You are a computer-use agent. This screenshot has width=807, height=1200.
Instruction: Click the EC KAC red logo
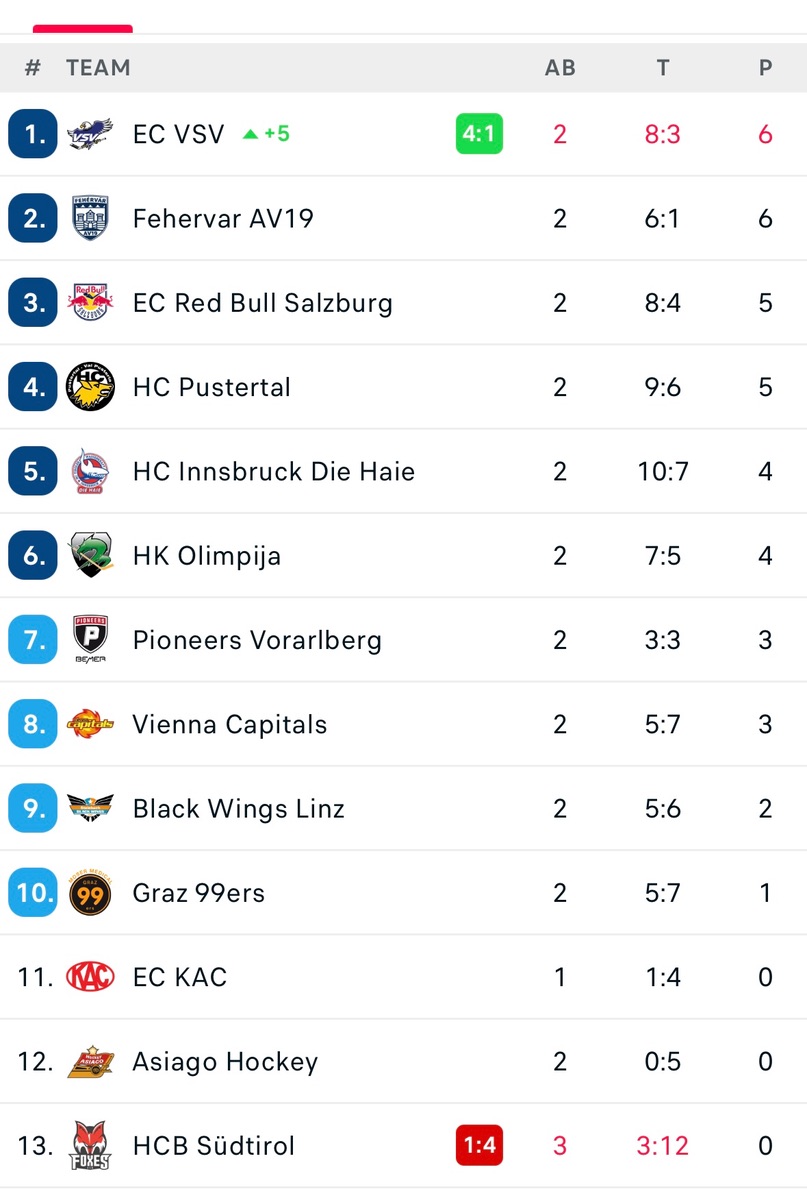(x=90, y=977)
